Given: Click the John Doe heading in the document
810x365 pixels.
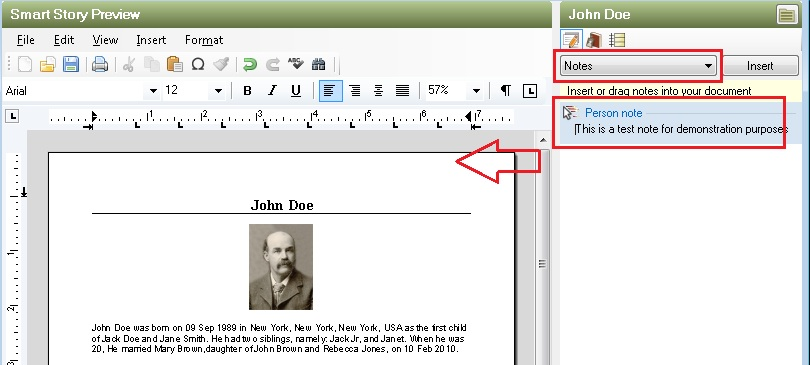Looking at the screenshot, I should point(282,205).
